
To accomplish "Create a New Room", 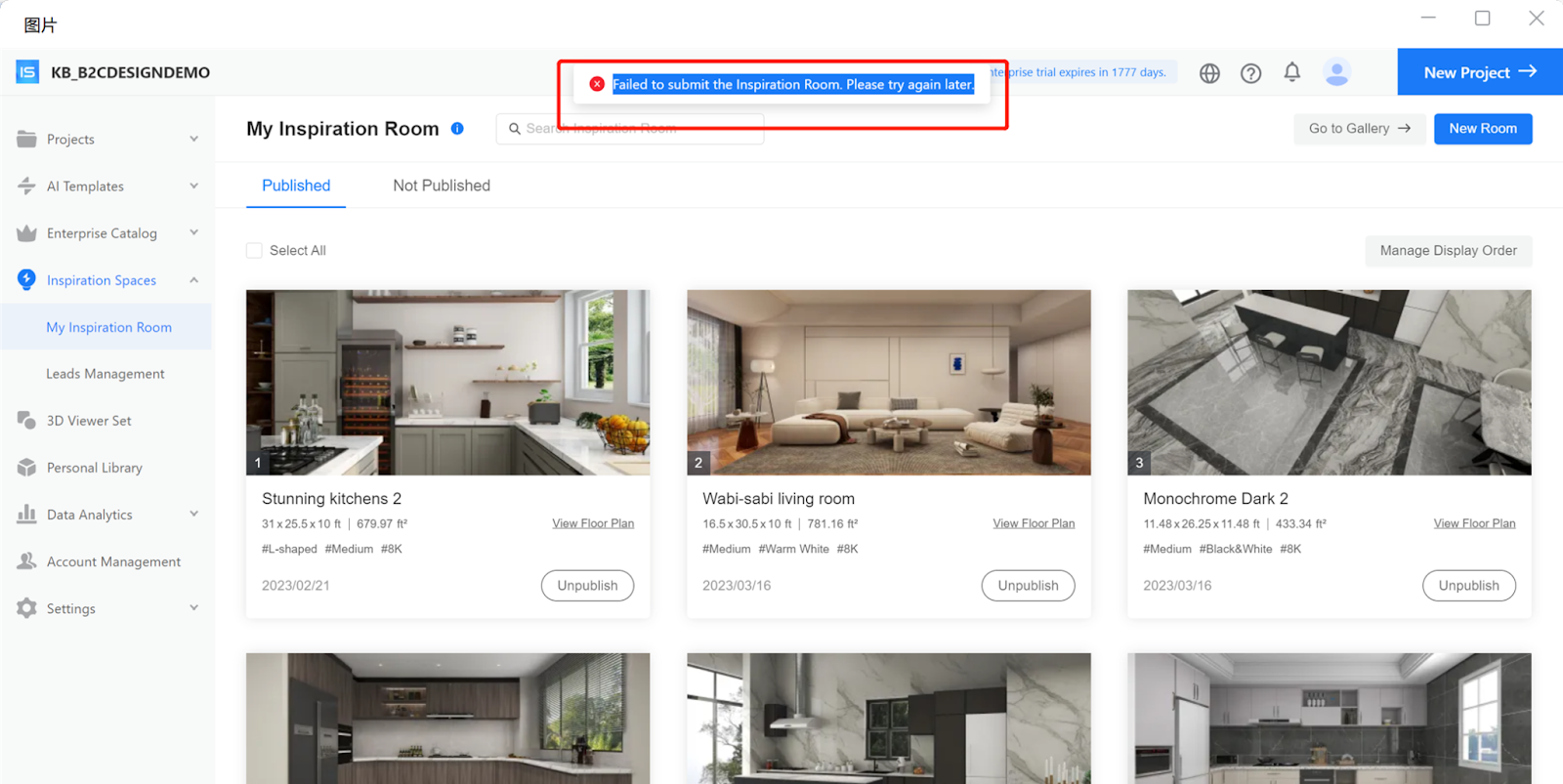I will 1483,129.
